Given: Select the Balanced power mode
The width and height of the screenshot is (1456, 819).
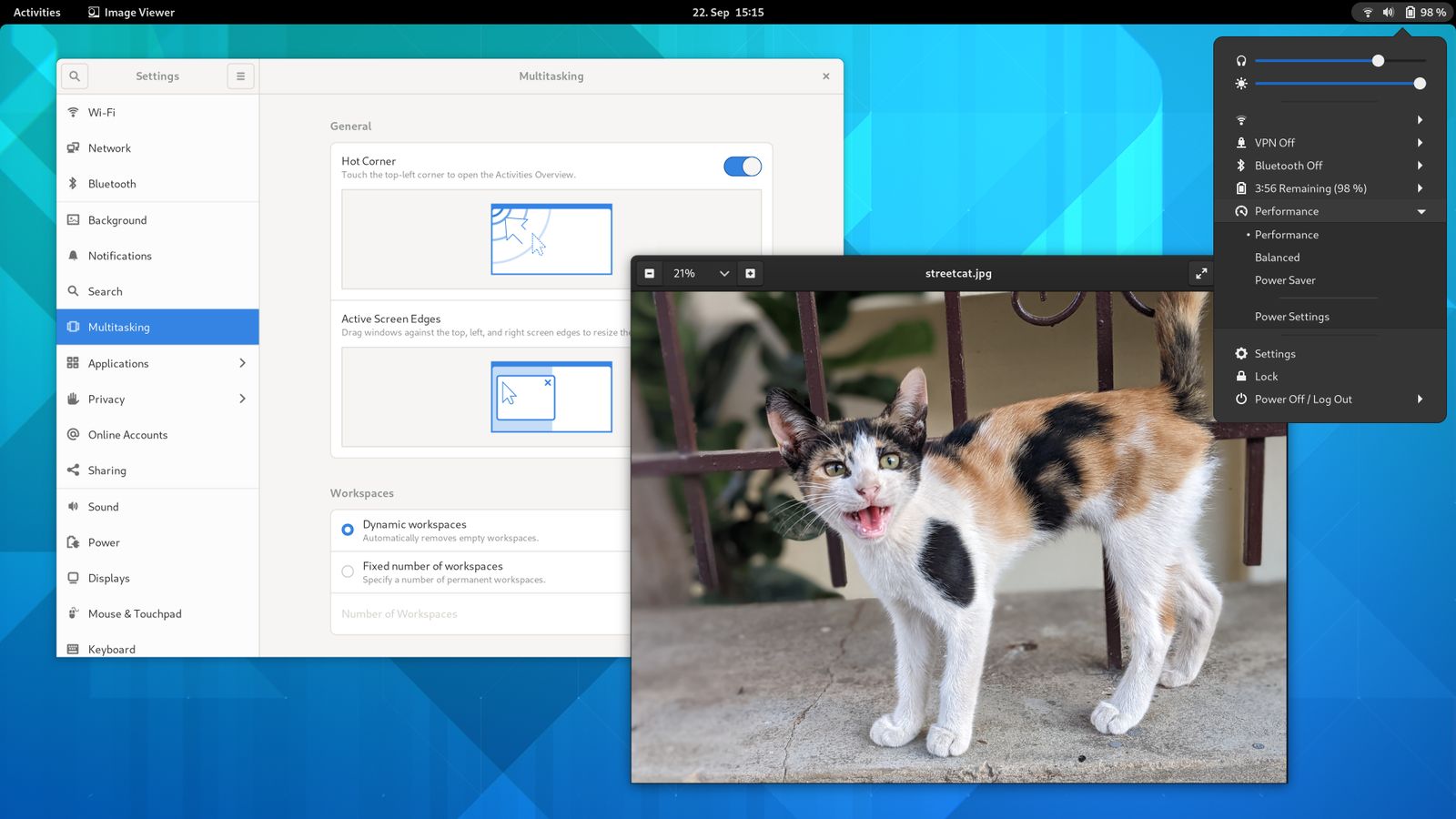Looking at the screenshot, I should pyautogui.click(x=1277, y=258).
